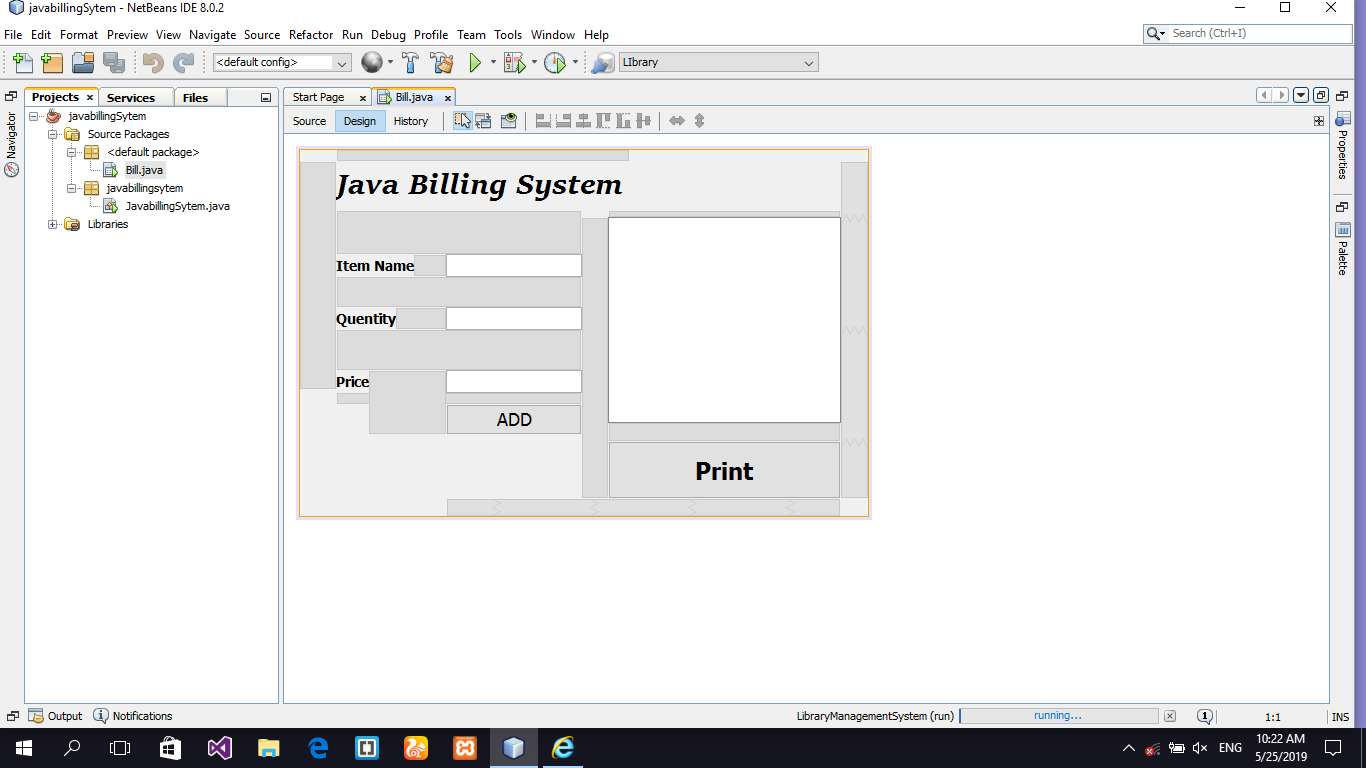Expand the Libraries tree node
Viewport: 1366px width, 768px height.
[51, 224]
